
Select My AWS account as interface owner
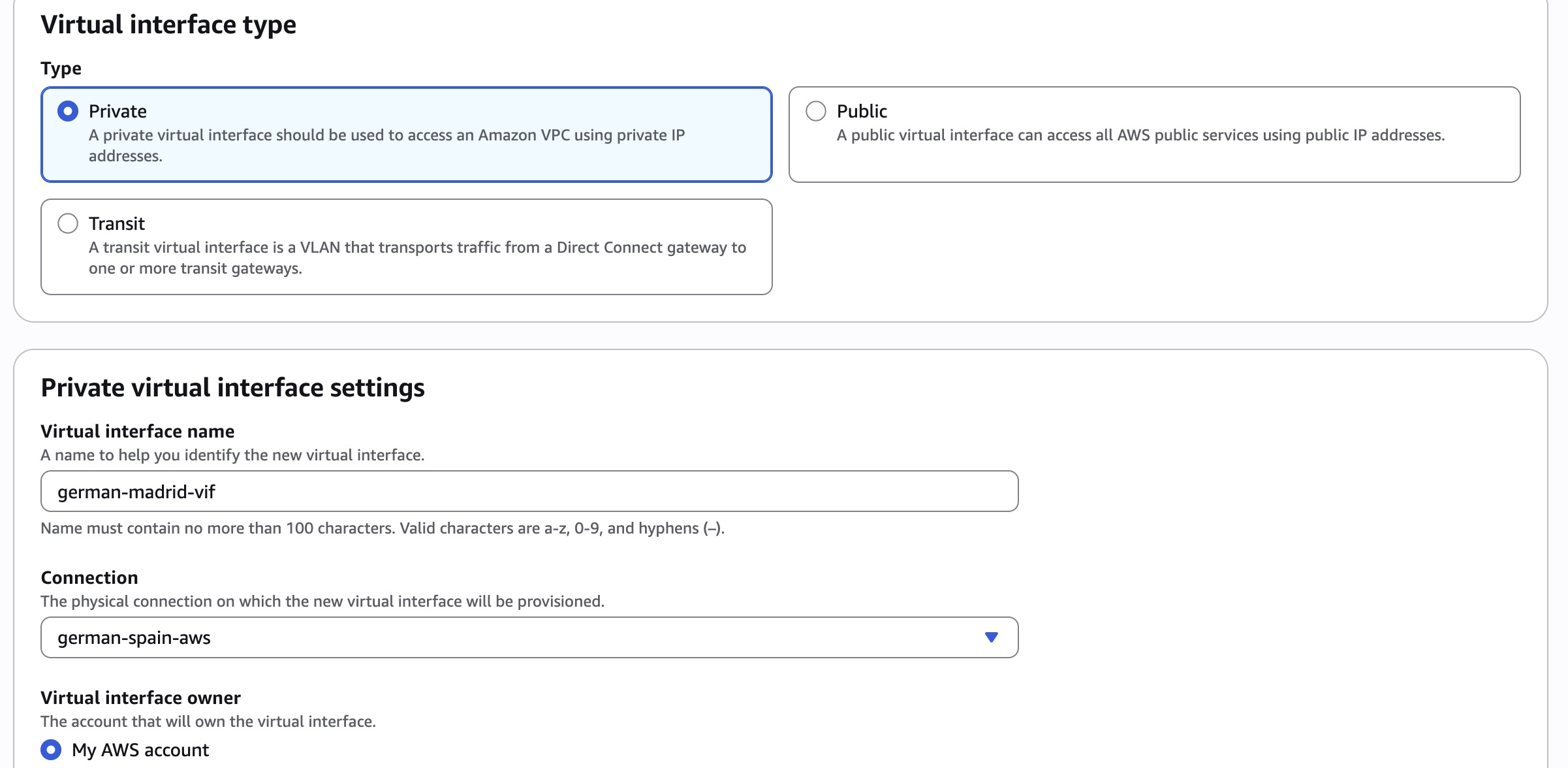51,750
